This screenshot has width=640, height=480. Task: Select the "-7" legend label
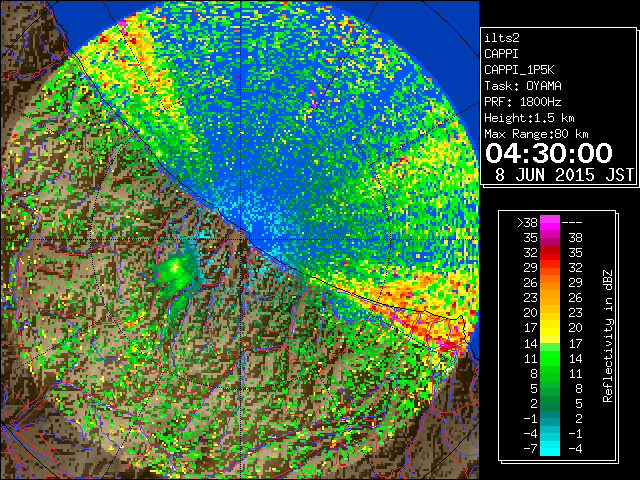[x=530, y=449]
